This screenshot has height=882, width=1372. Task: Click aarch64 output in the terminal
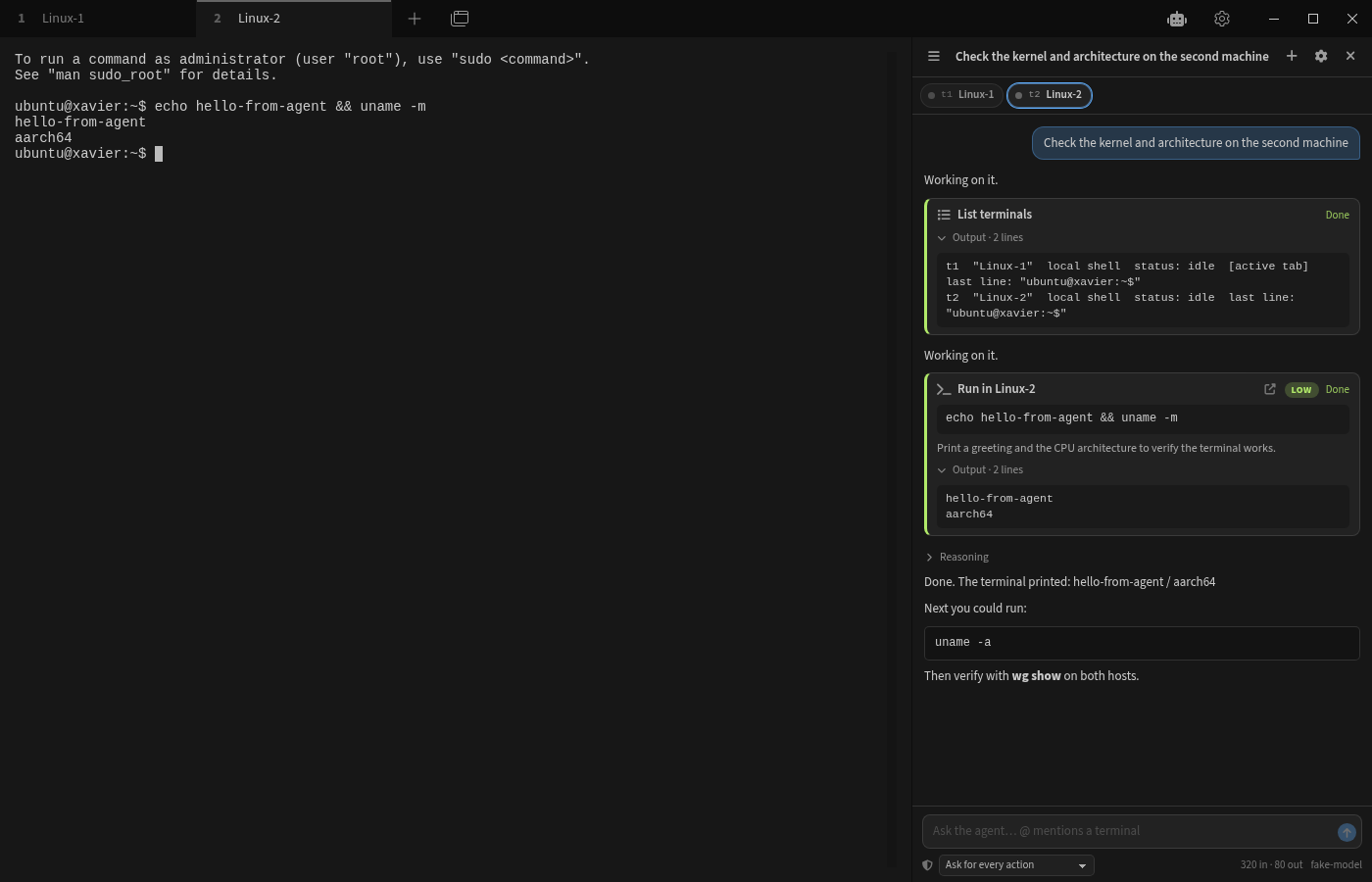pos(43,138)
